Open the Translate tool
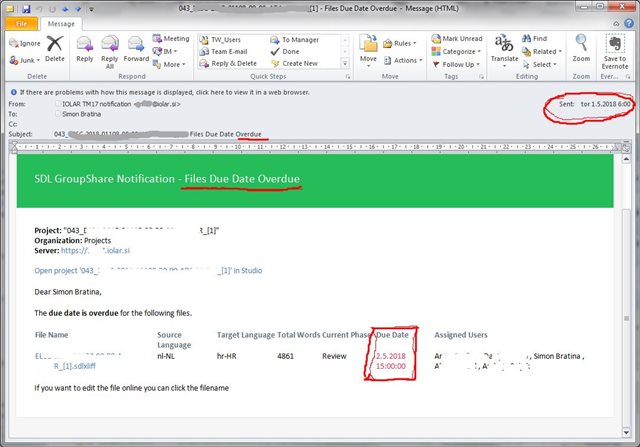Image resolution: width=640 pixels, height=447 pixels. point(504,50)
